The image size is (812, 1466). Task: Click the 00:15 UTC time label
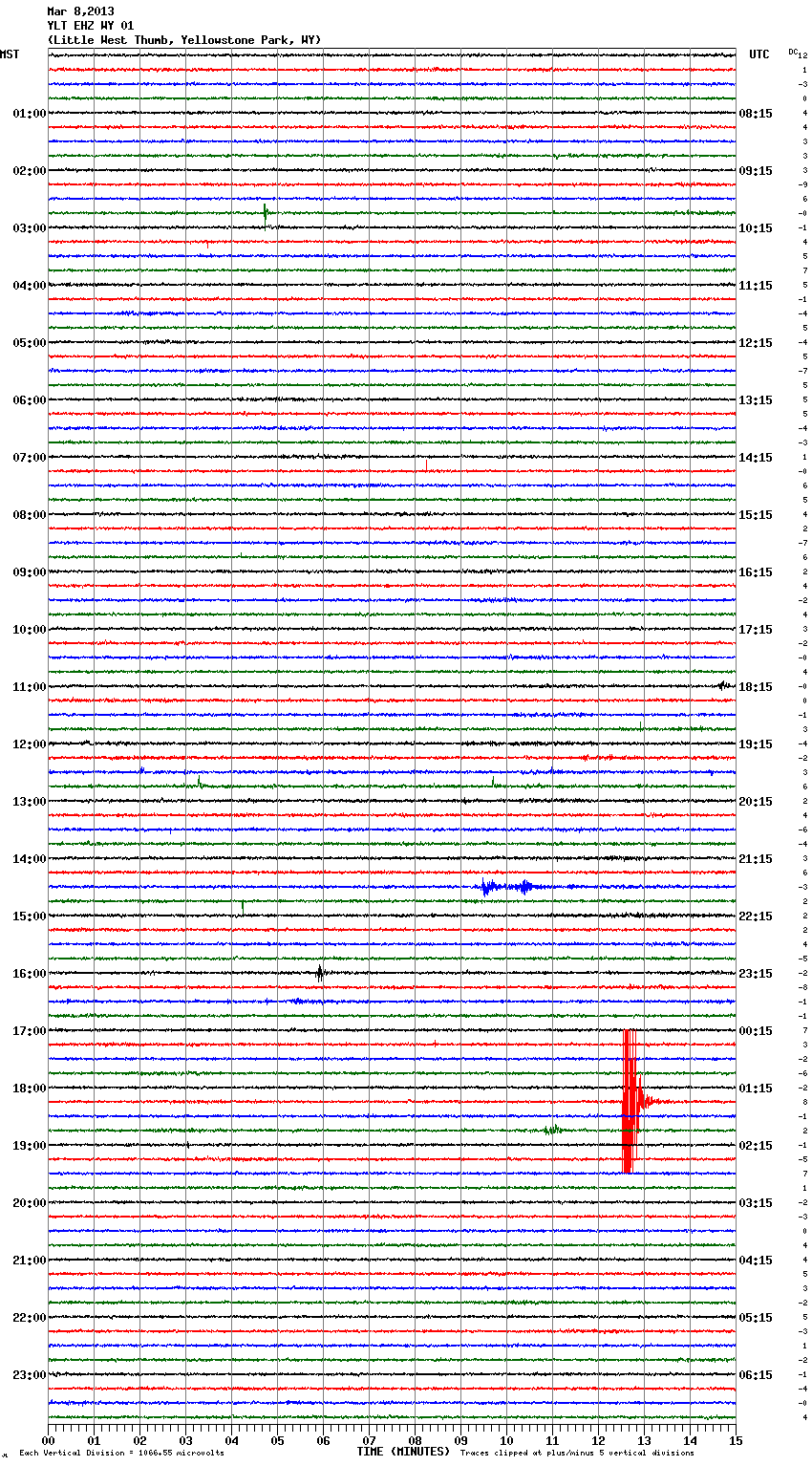click(x=756, y=1031)
